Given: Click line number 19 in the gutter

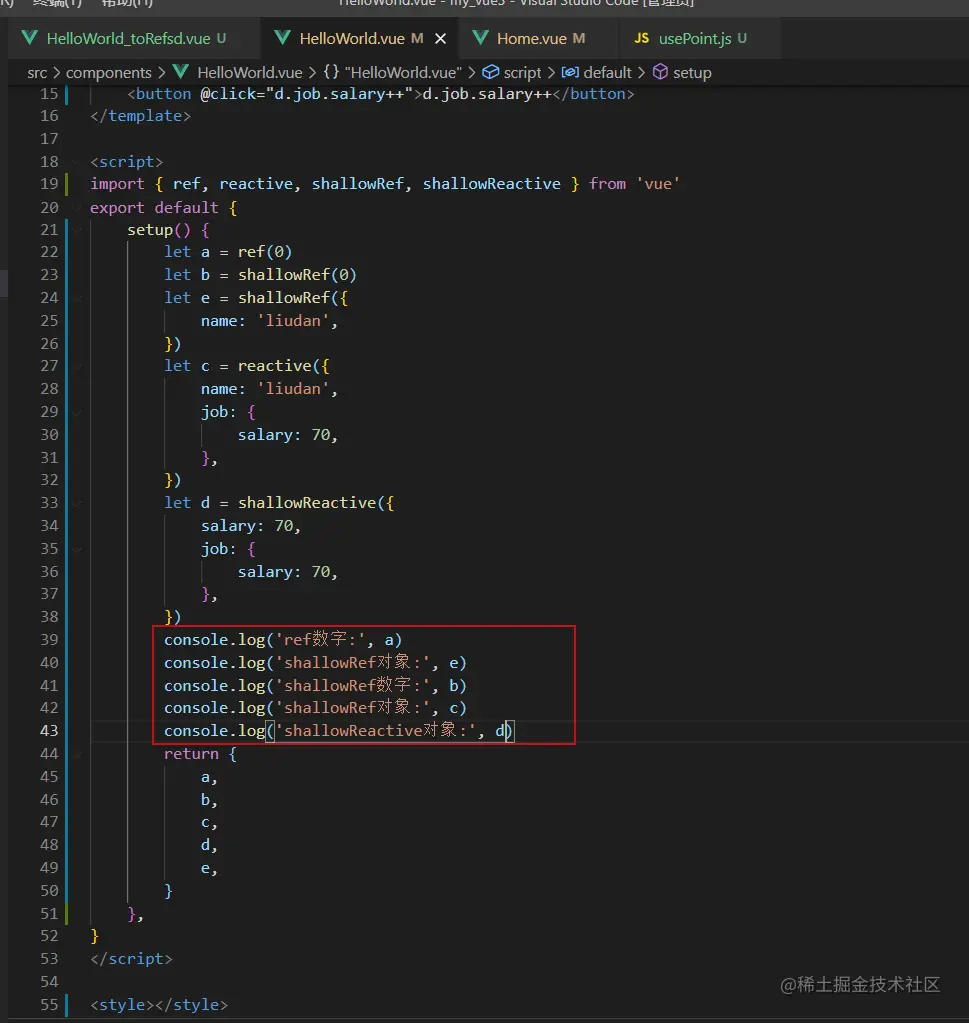Looking at the screenshot, I should pos(49,184).
